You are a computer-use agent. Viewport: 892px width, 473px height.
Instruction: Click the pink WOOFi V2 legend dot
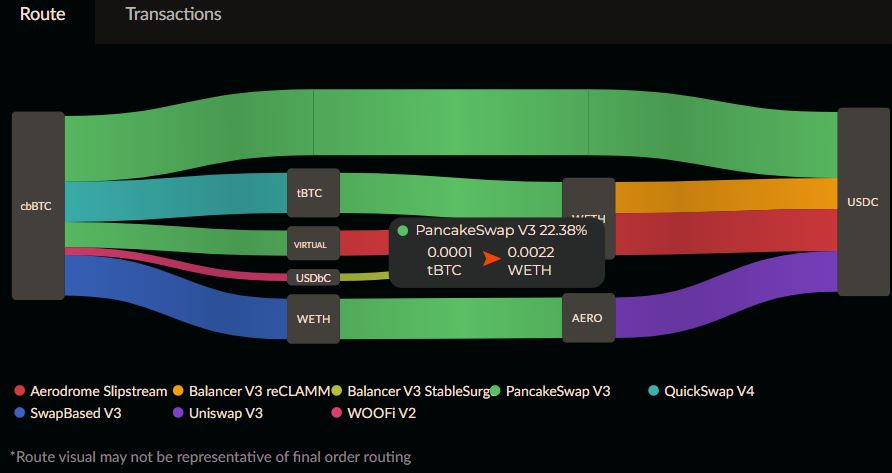[337, 413]
